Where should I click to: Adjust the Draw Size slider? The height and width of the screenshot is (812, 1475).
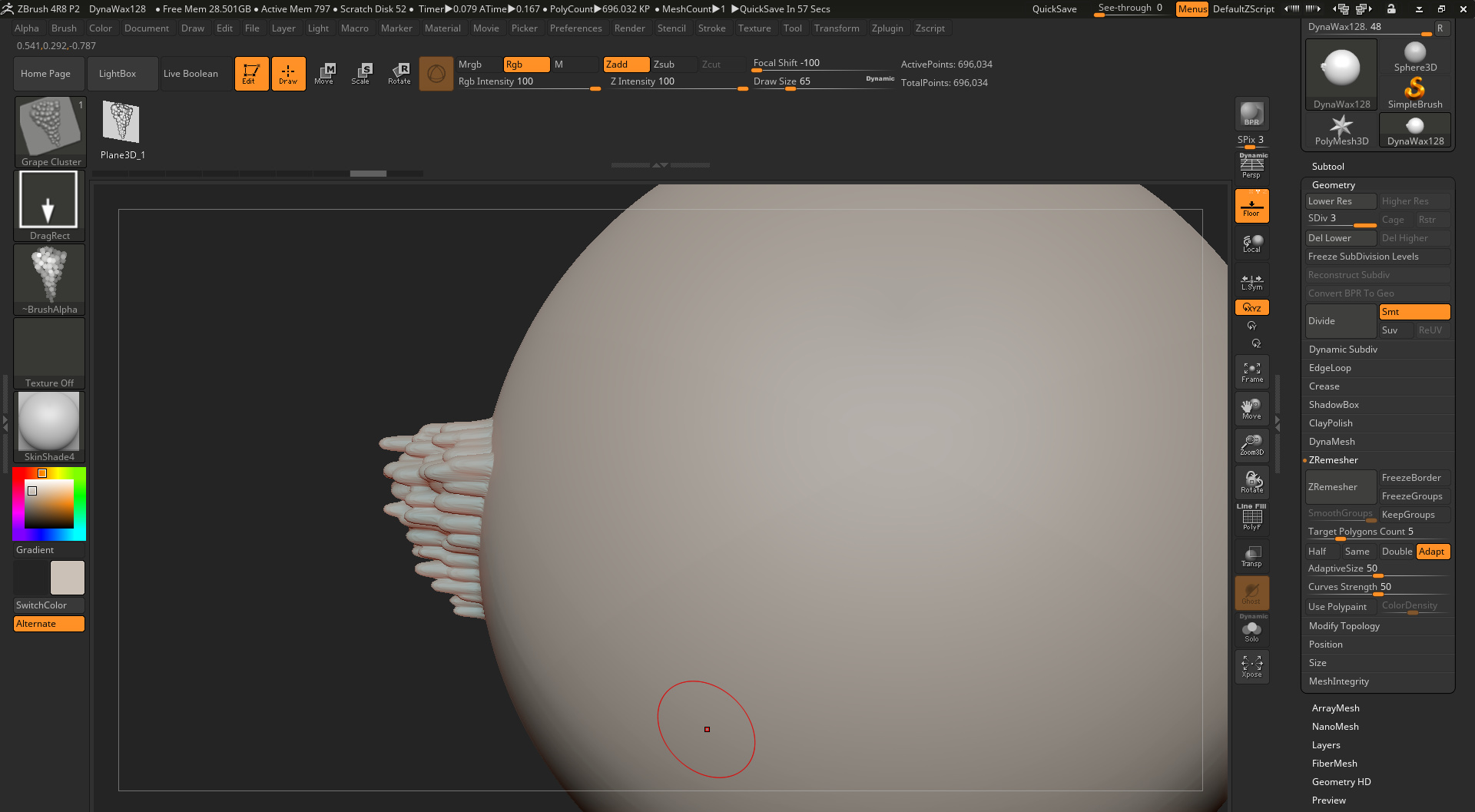pos(824,81)
